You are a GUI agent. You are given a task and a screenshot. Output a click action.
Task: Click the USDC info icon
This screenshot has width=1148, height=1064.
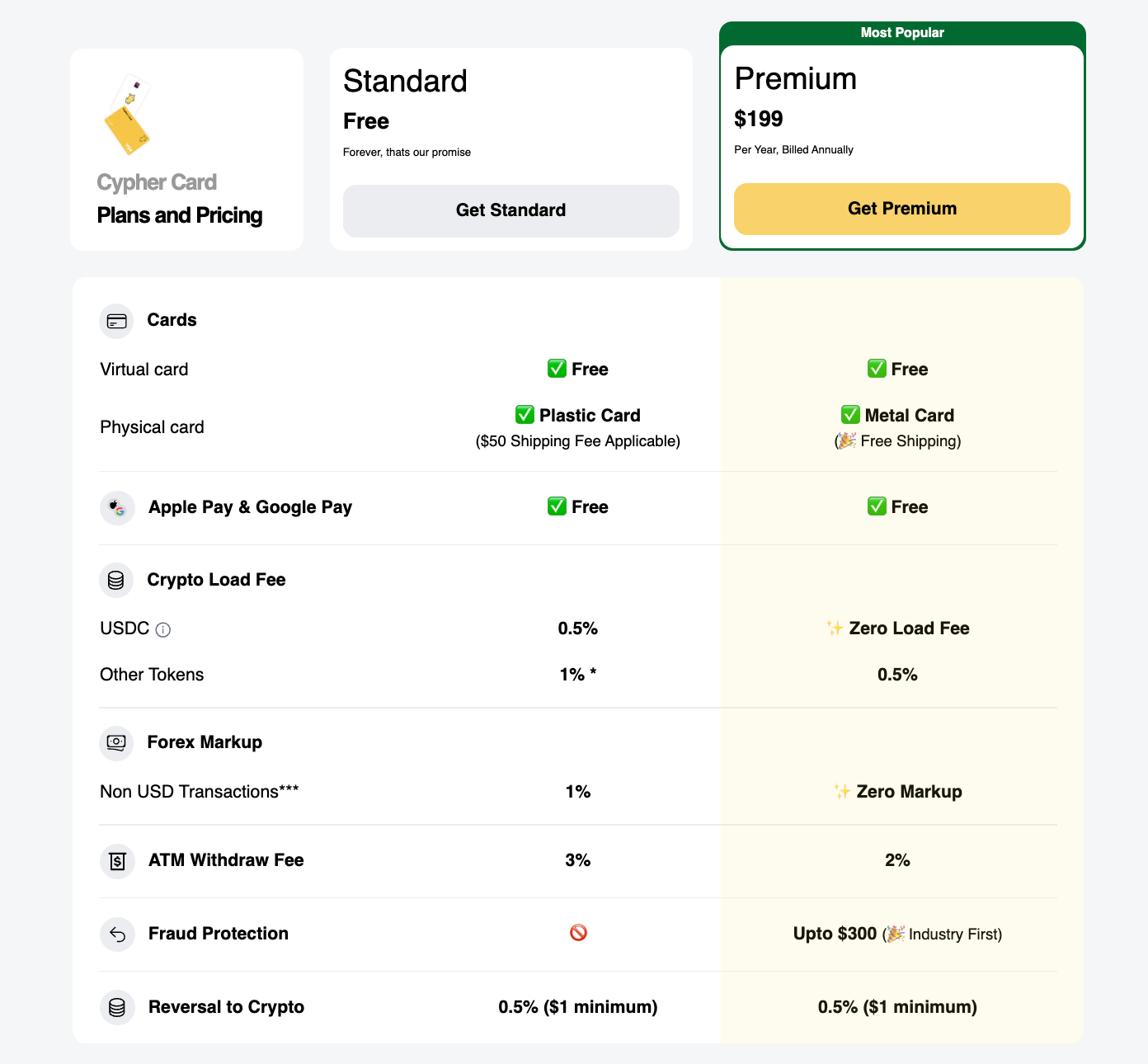coord(163,630)
